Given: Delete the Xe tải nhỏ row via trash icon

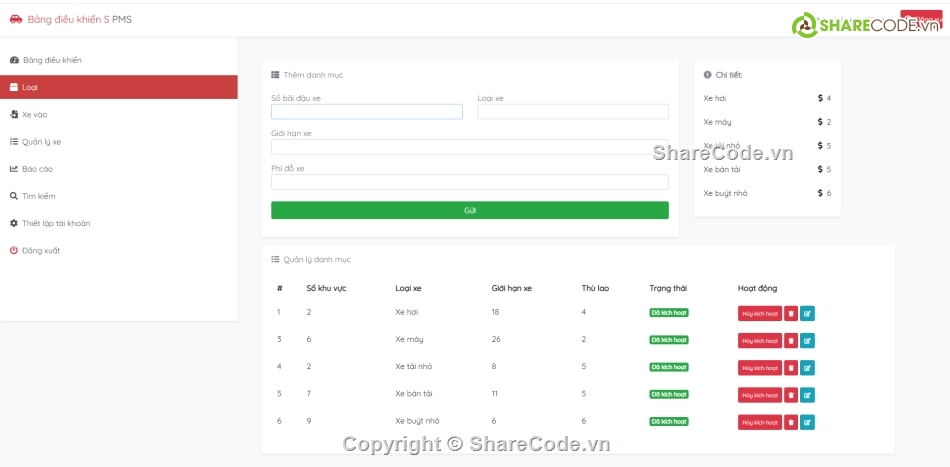Looking at the screenshot, I should point(791,368).
